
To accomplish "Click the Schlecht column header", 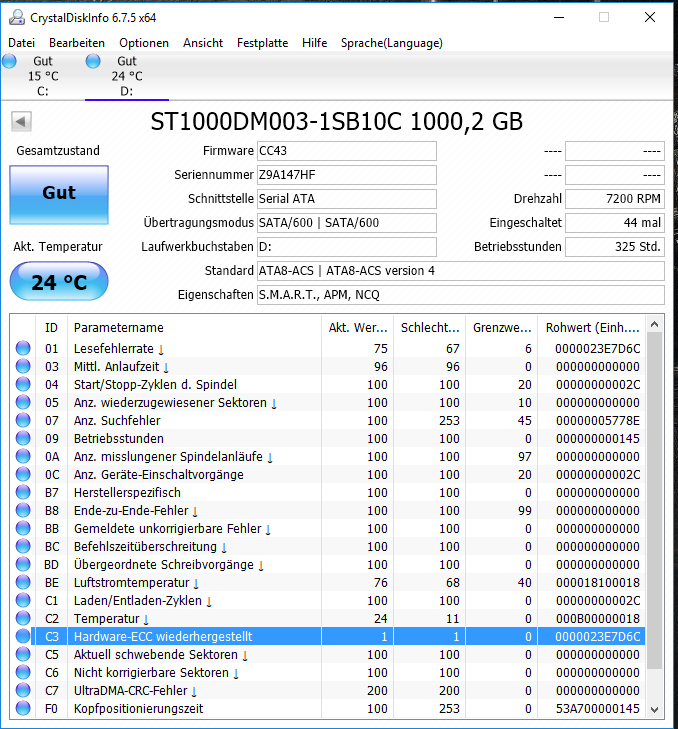I will point(430,328).
